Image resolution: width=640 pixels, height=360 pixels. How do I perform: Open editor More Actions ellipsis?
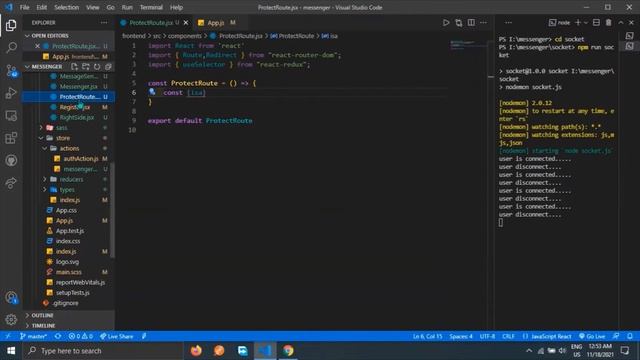pyautogui.click(x=483, y=22)
